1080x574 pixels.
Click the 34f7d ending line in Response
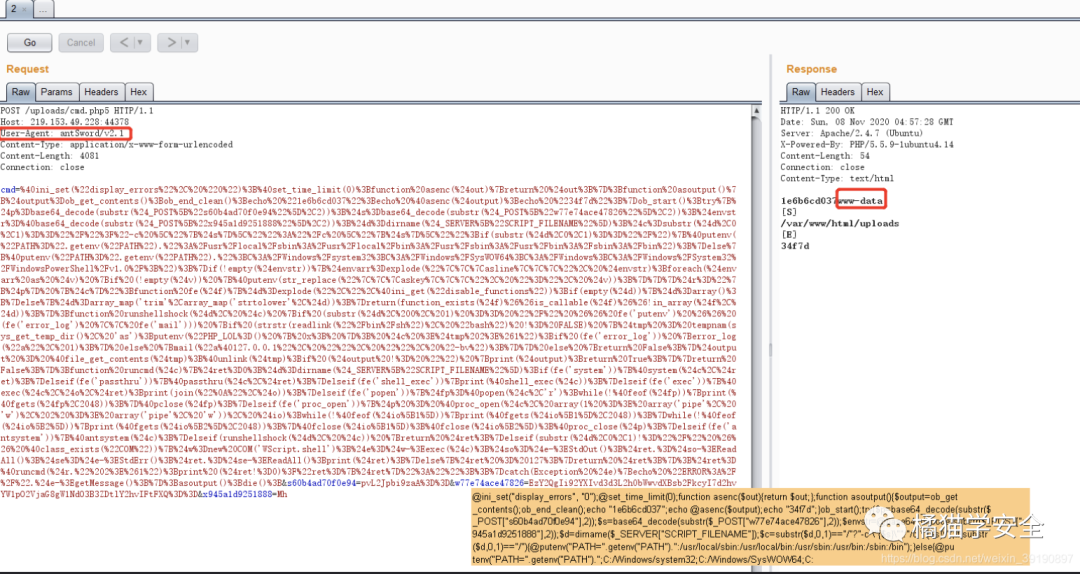tap(795, 246)
